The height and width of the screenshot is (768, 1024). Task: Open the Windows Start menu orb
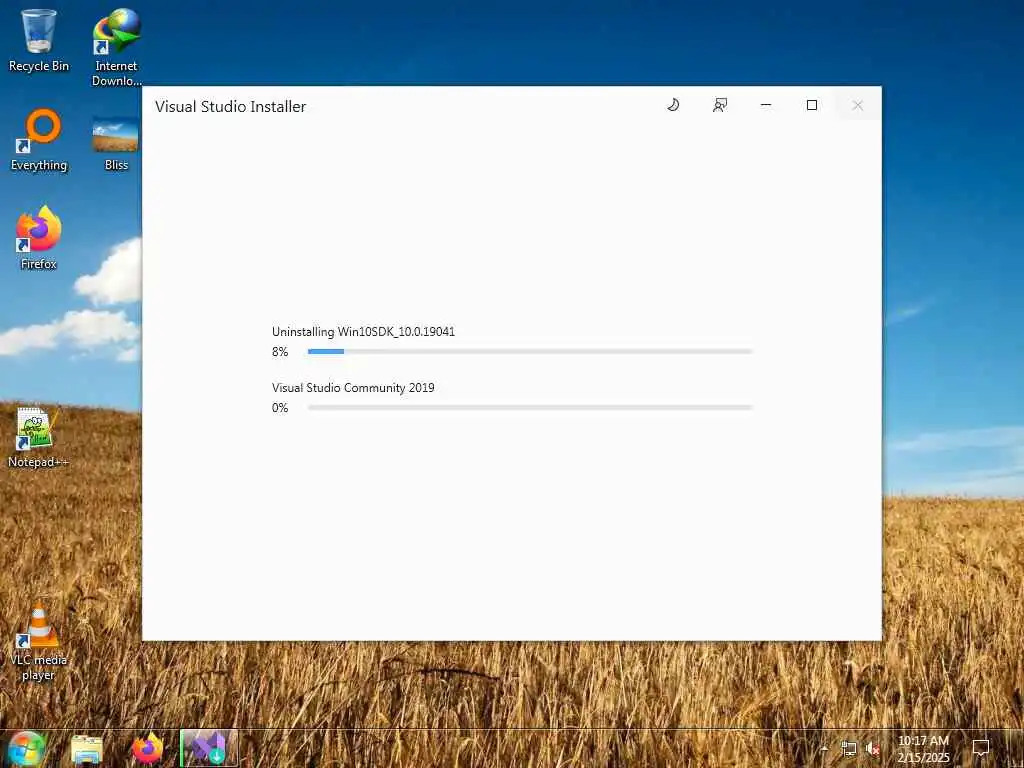pyautogui.click(x=27, y=748)
